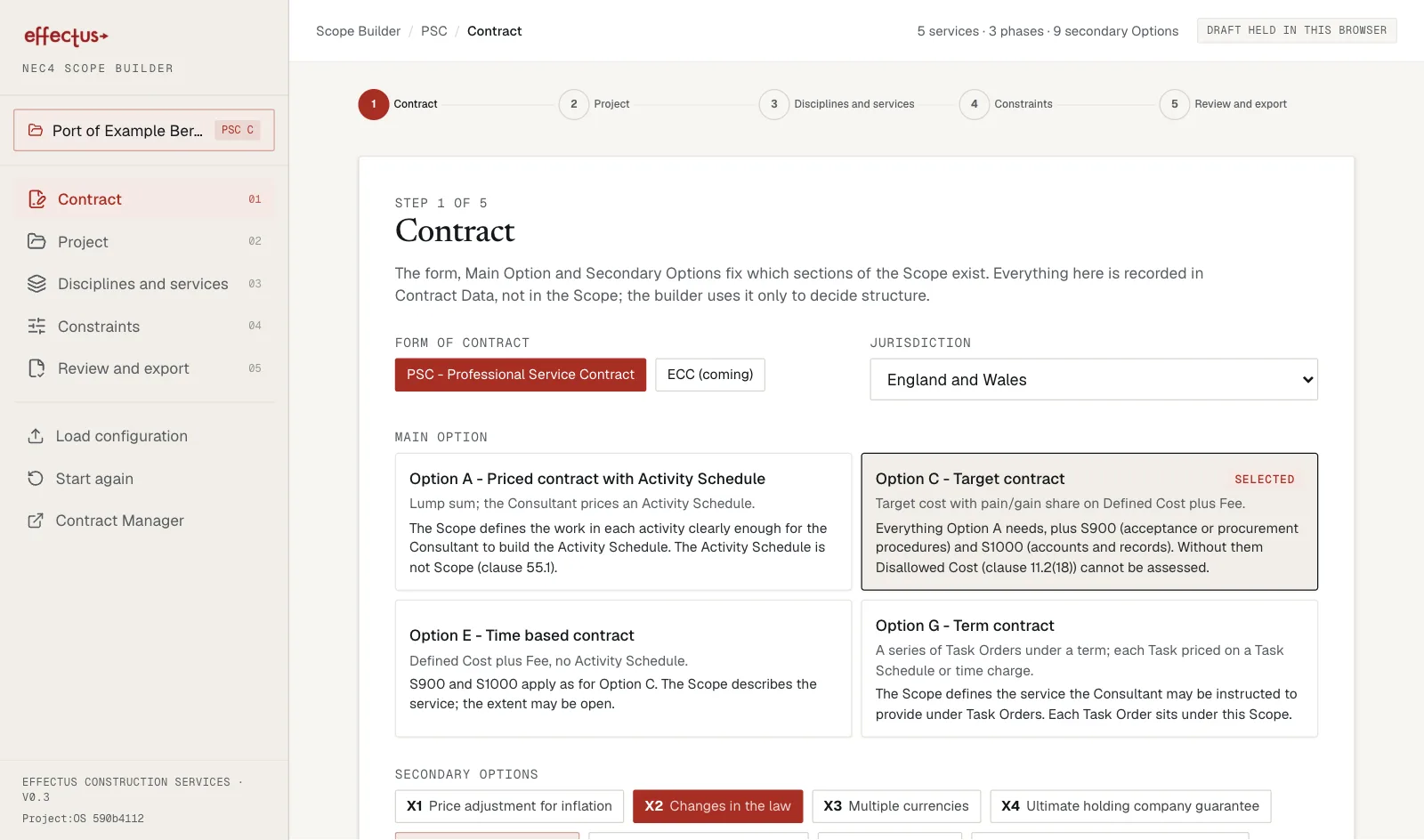Go to step 1 Contract in stepper

tap(398, 104)
